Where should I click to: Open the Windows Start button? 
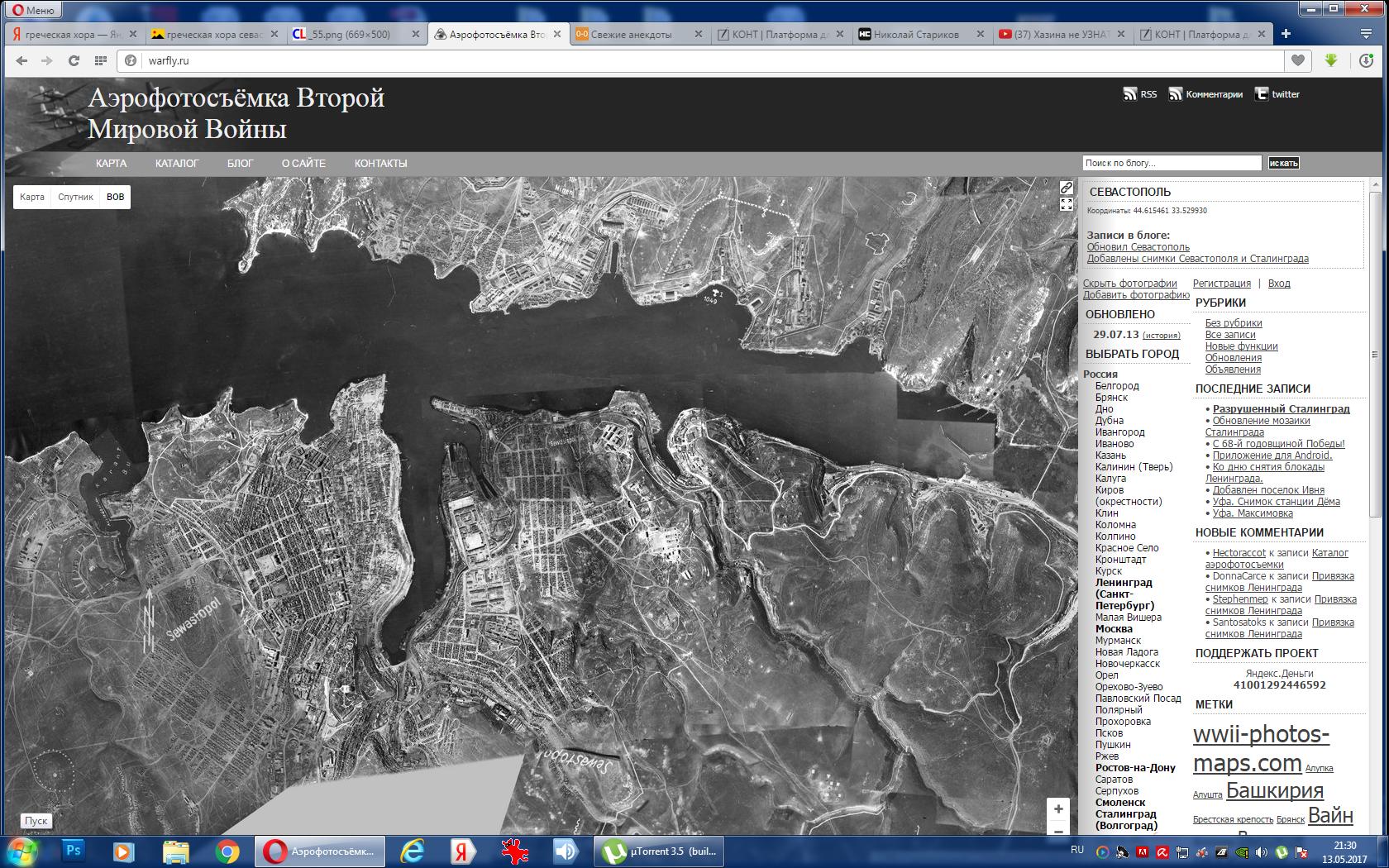23,851
